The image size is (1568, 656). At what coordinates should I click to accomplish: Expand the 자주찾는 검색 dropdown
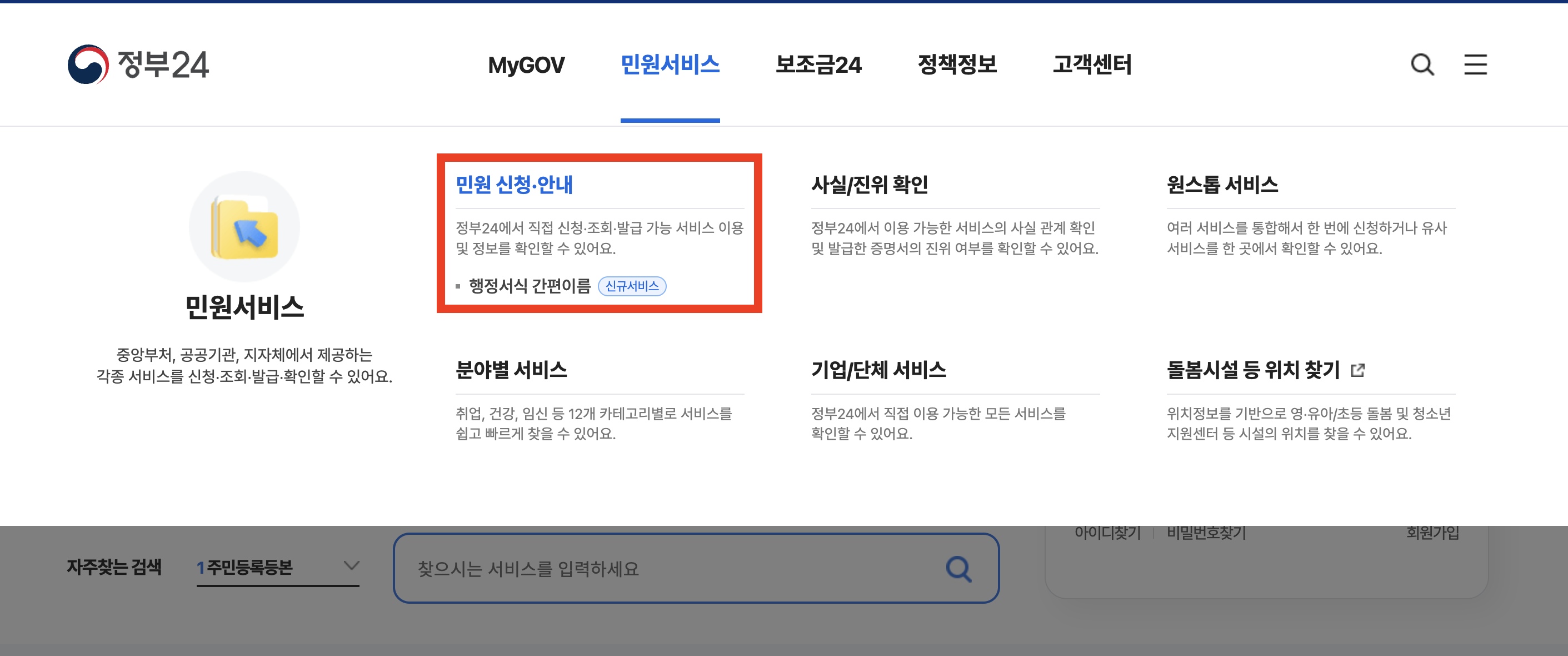(x=276, y=568)
